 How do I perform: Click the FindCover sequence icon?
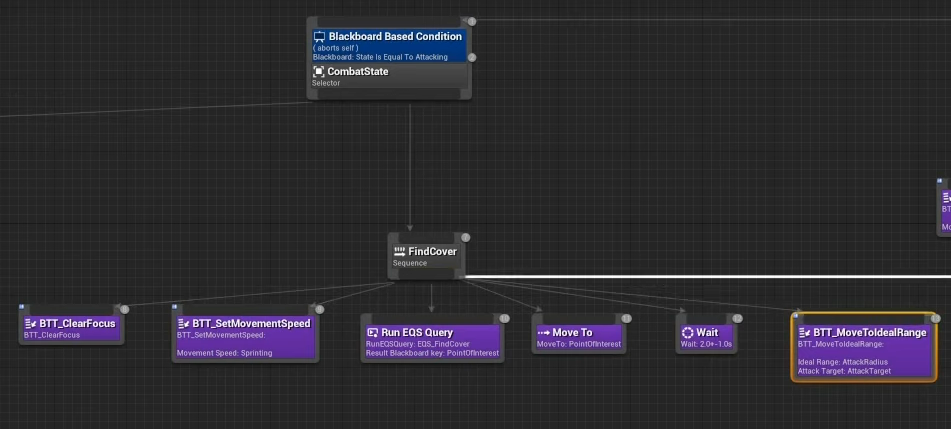(x=400, y=252)
